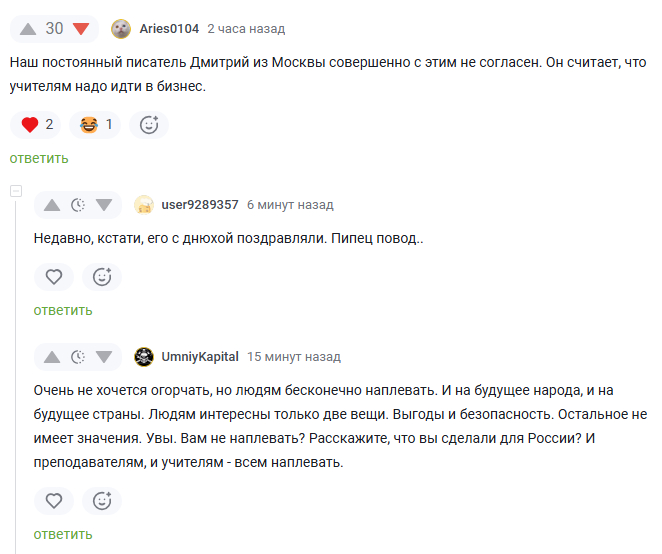Add emoji reaction to user9289357's comment
Image resolution: width=662 pixels, height=554 pixels.
[101, 277]
